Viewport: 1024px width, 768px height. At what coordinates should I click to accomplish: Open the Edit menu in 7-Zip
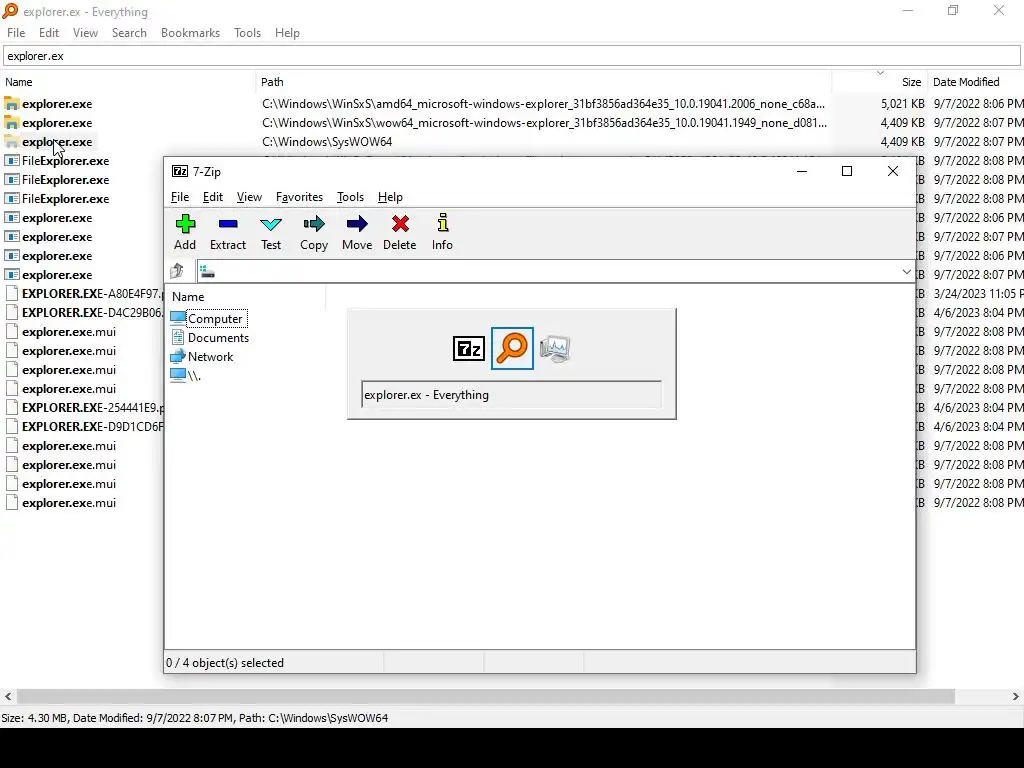pyautogui.click(x=213, y=197)
